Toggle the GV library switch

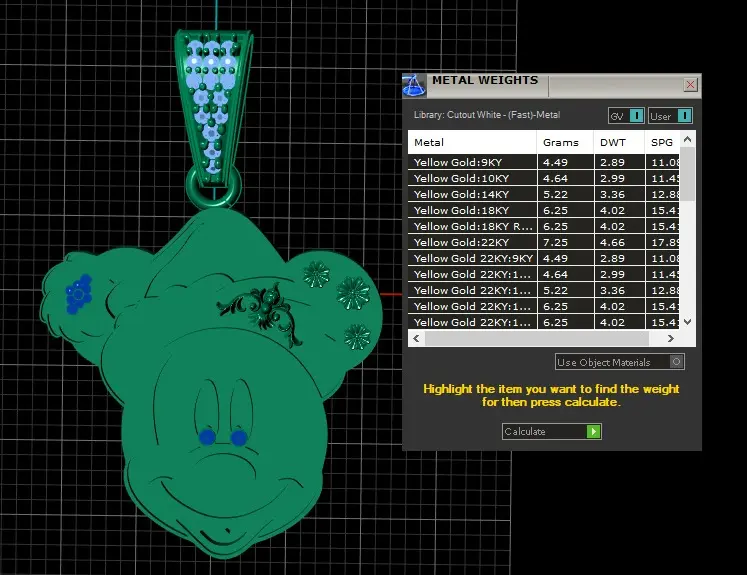click(x=626, y=116)
